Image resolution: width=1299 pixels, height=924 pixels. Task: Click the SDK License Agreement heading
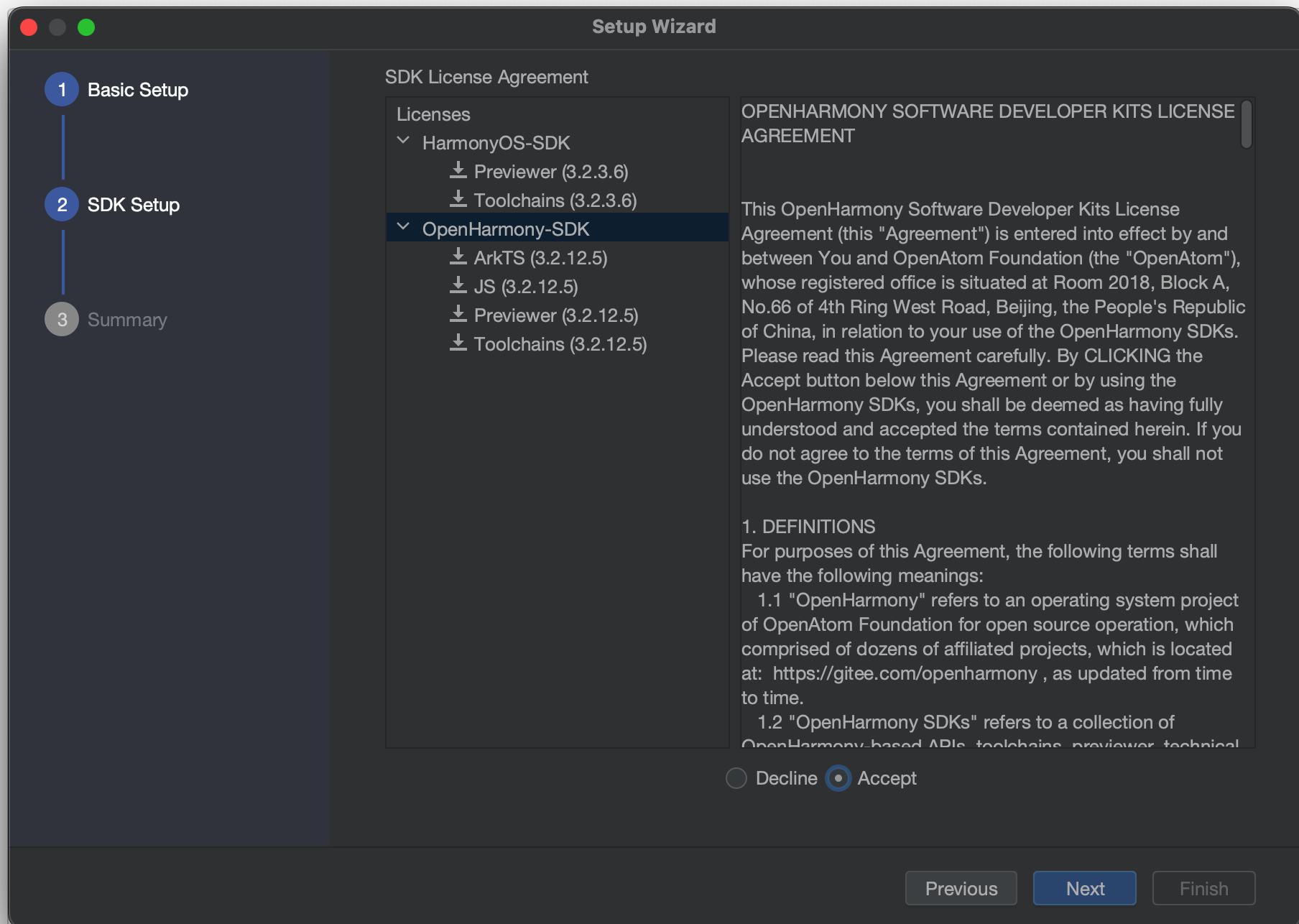(x=486, y=77)
